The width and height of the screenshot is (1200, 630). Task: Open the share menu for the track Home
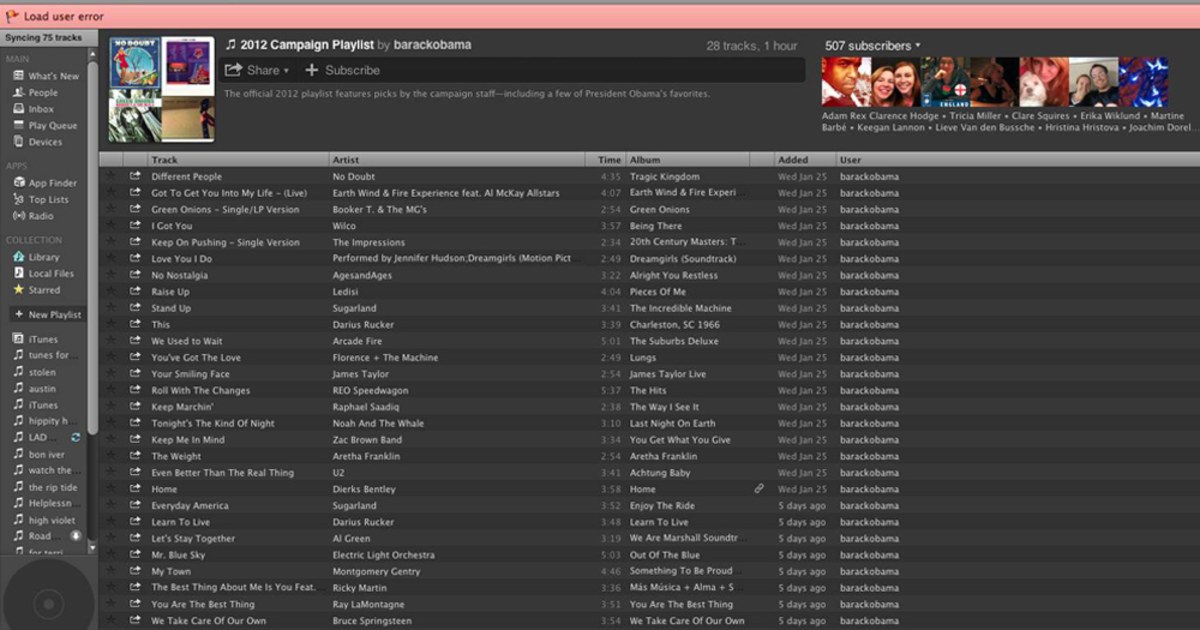(137, 489)
